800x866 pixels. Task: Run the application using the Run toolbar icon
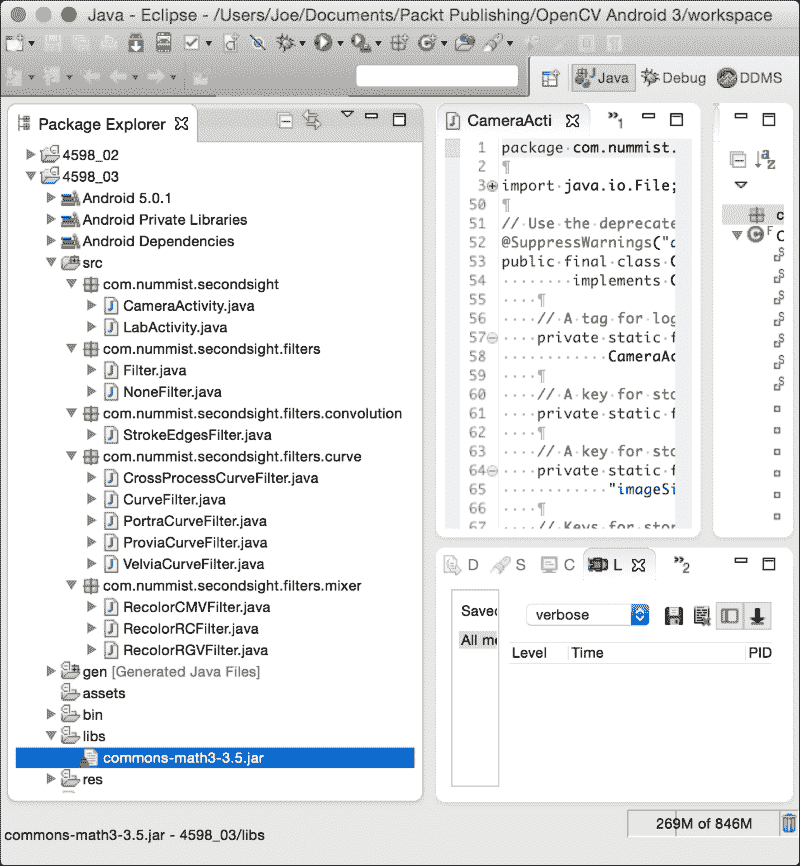(x=322, y=44)
